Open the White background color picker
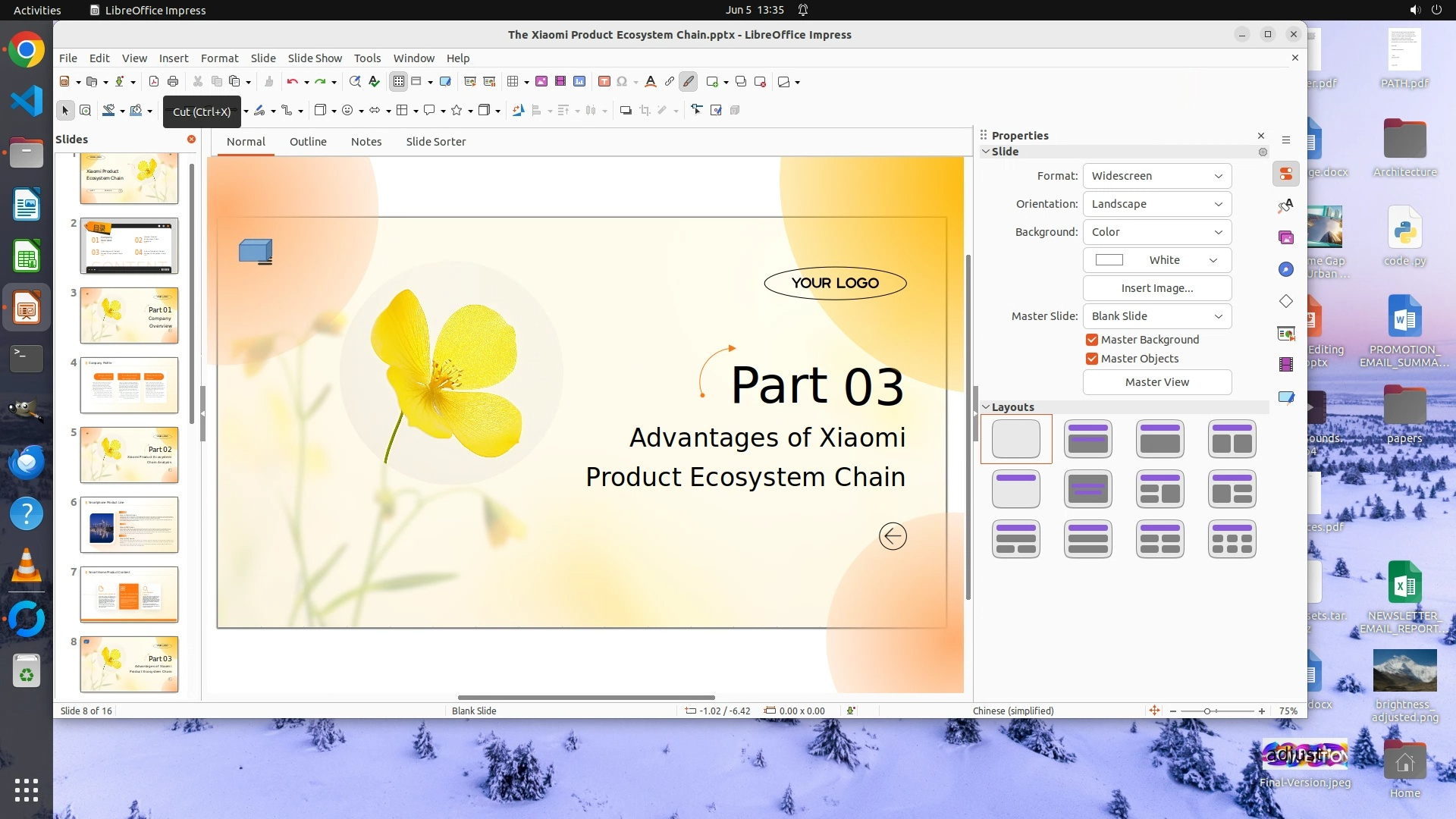The width and height of the screenshot is (1456, 819). (1156, 260)
